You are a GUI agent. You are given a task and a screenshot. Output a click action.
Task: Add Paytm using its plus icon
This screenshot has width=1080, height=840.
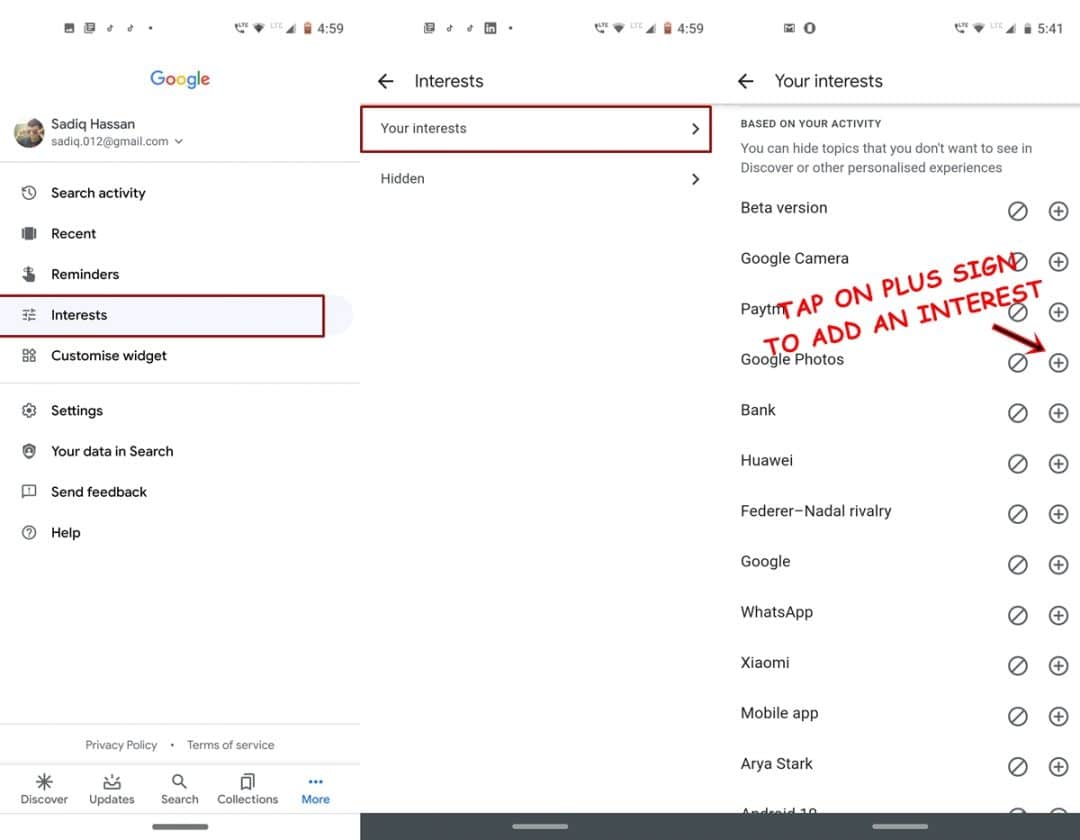(x=1058, y=312)
